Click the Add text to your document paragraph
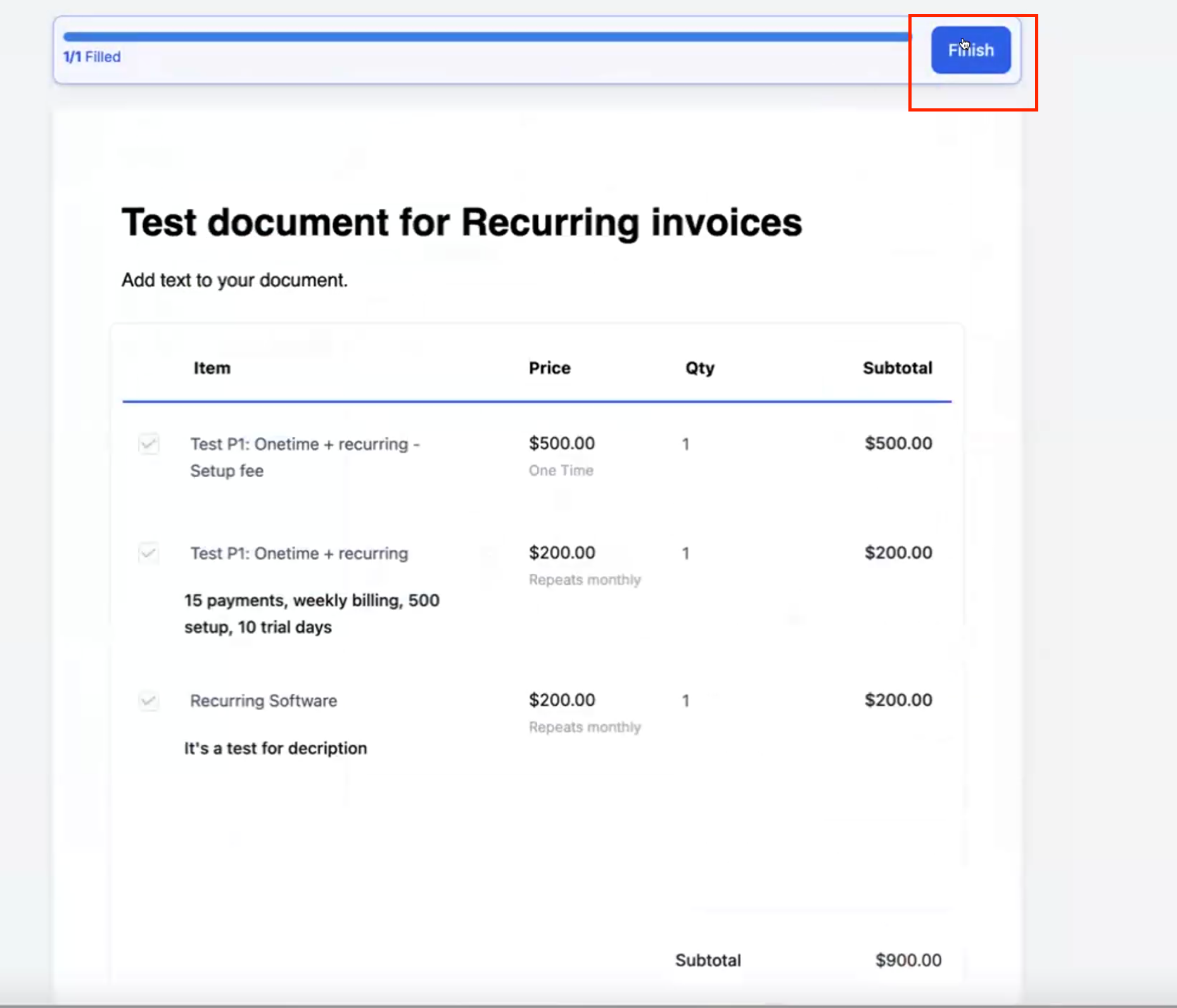Viewport: 1177px width, 1008px height. point(234,280)
